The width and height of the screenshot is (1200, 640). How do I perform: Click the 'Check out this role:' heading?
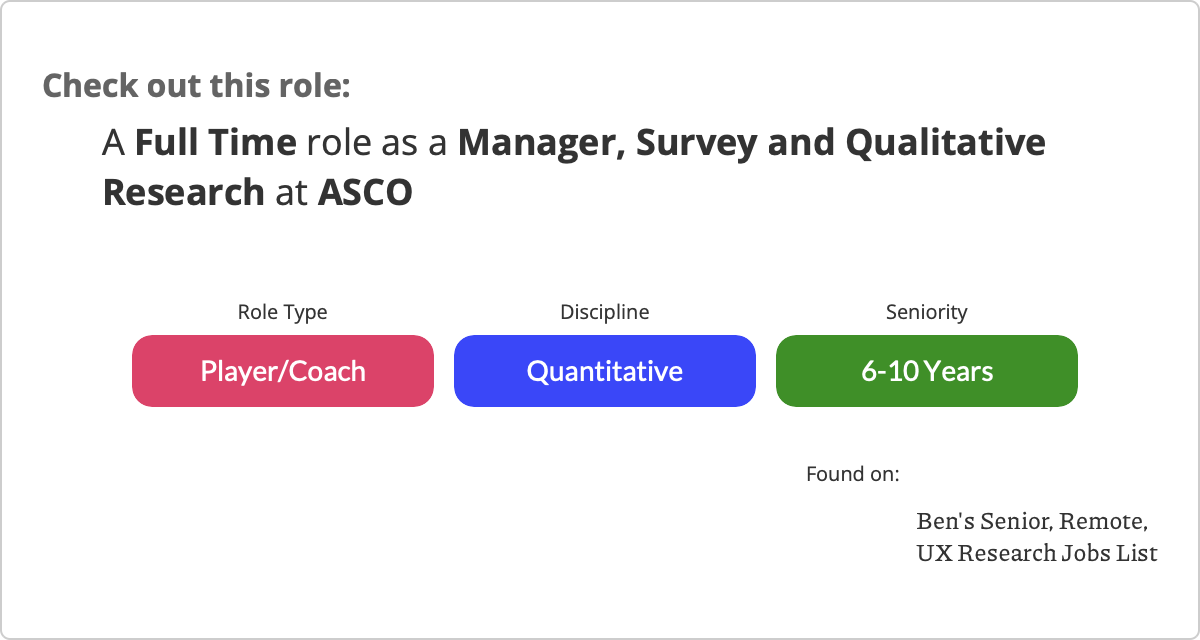pyautogui.click(x=196, y=85)
